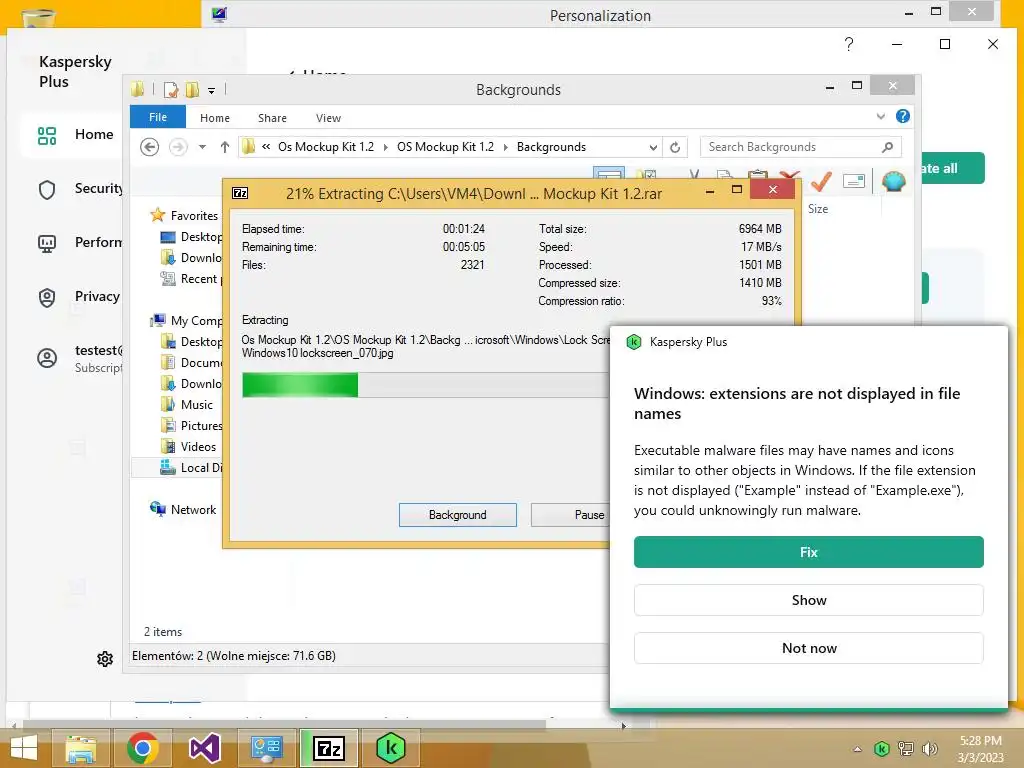Open File Explorer from taskbar
The image size is (1024, 768).
tap(82, 748)
